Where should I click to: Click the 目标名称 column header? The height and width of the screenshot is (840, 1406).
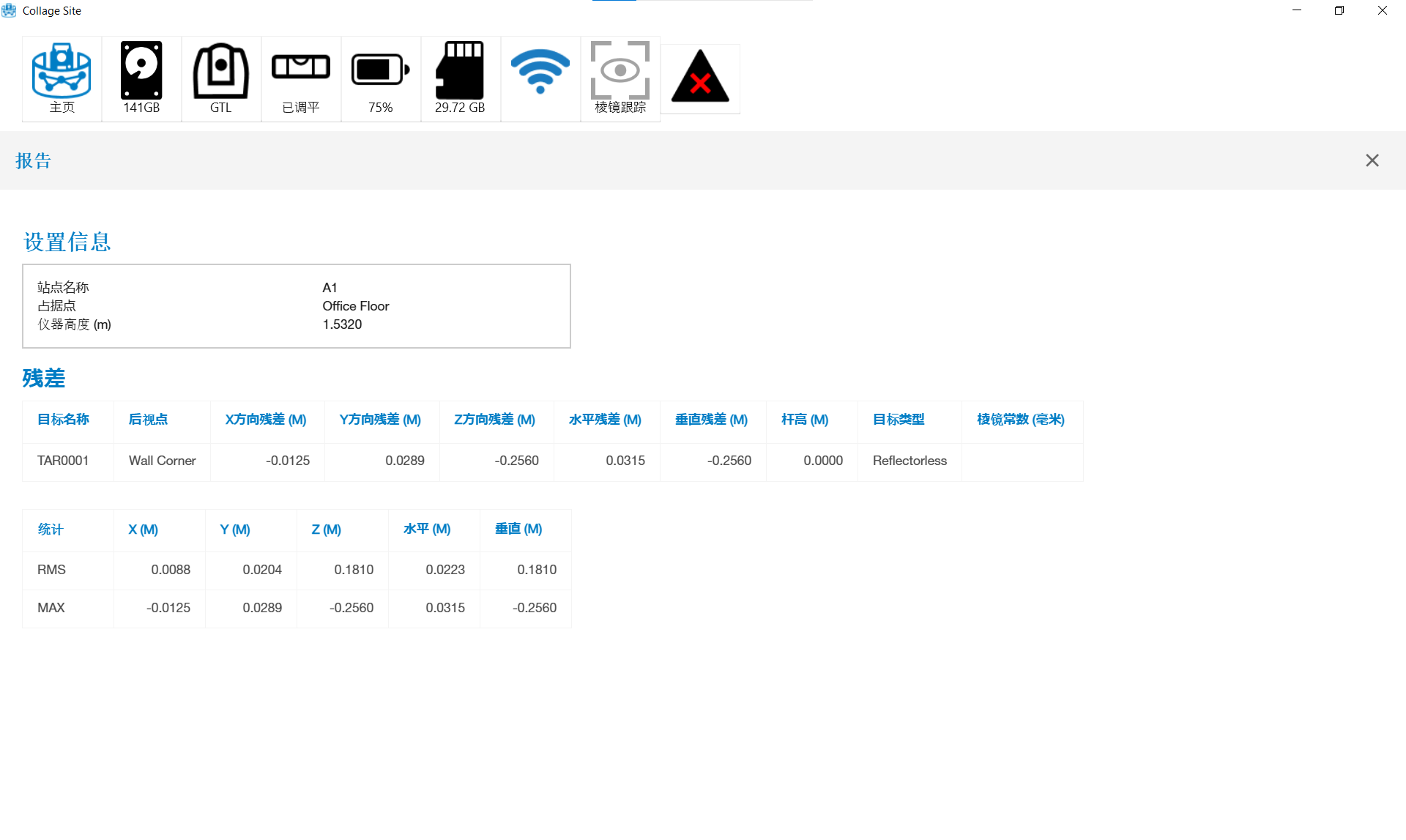click(63, 420)
